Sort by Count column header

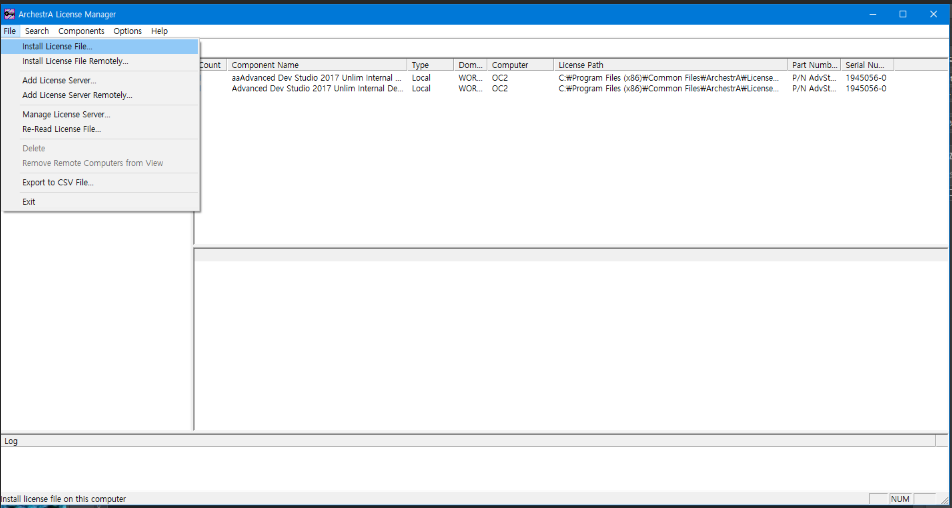(211, 65)
